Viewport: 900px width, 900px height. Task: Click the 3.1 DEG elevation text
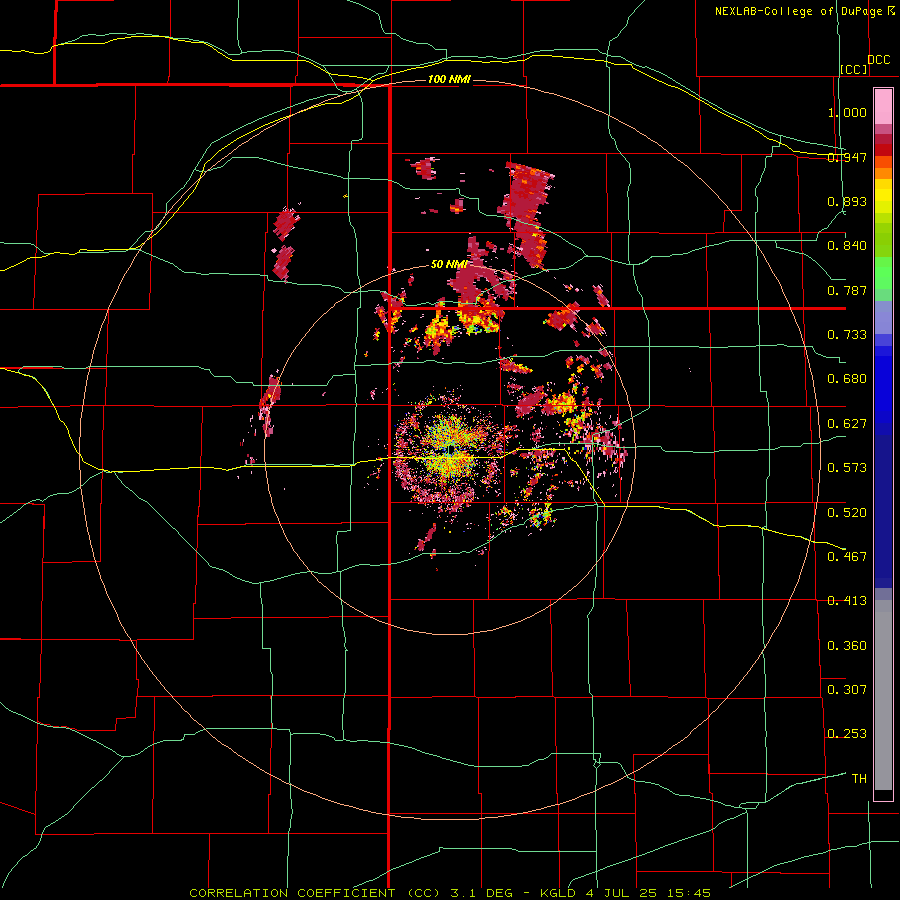pyautogui.click(x=482, y=893)
